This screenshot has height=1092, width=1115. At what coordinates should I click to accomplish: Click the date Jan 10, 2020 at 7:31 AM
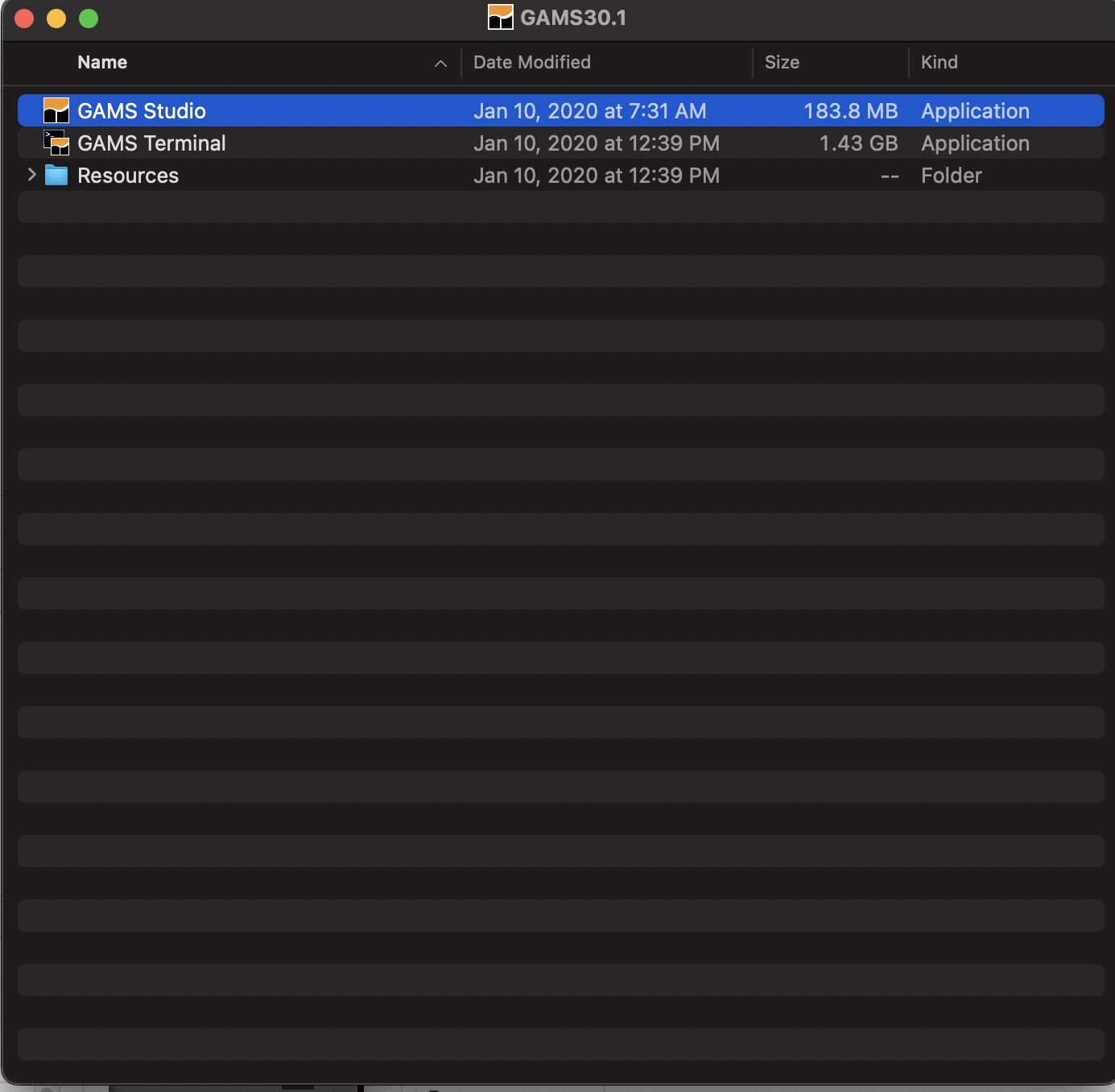click(x=590, y=110)
